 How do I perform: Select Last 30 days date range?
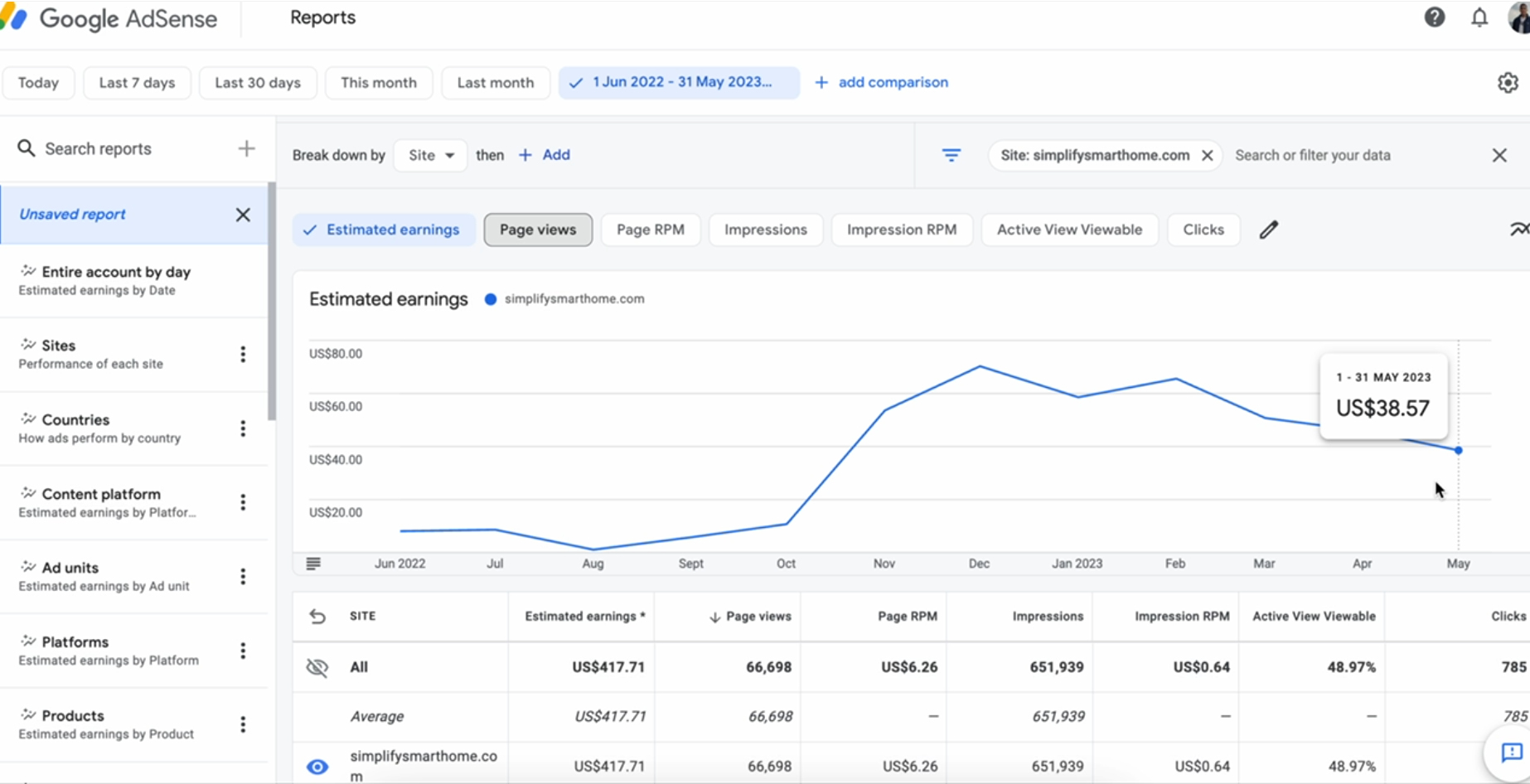tap(258, 83)
